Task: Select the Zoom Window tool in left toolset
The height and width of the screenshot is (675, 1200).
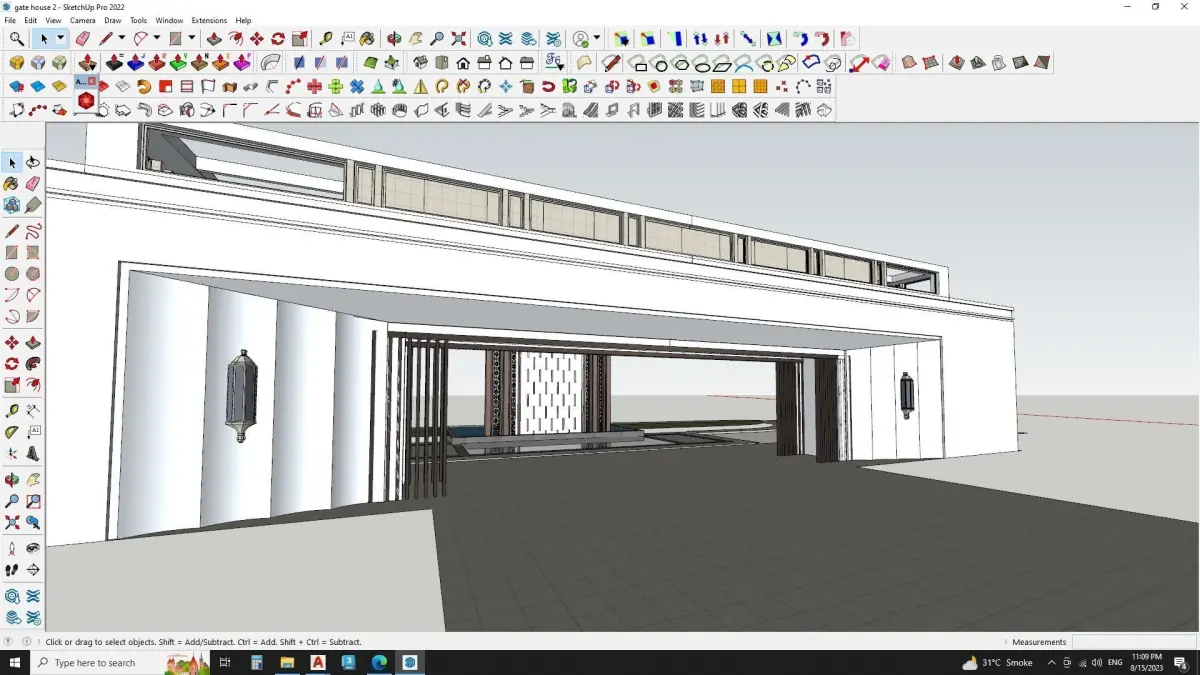Action: coord(33,501)
